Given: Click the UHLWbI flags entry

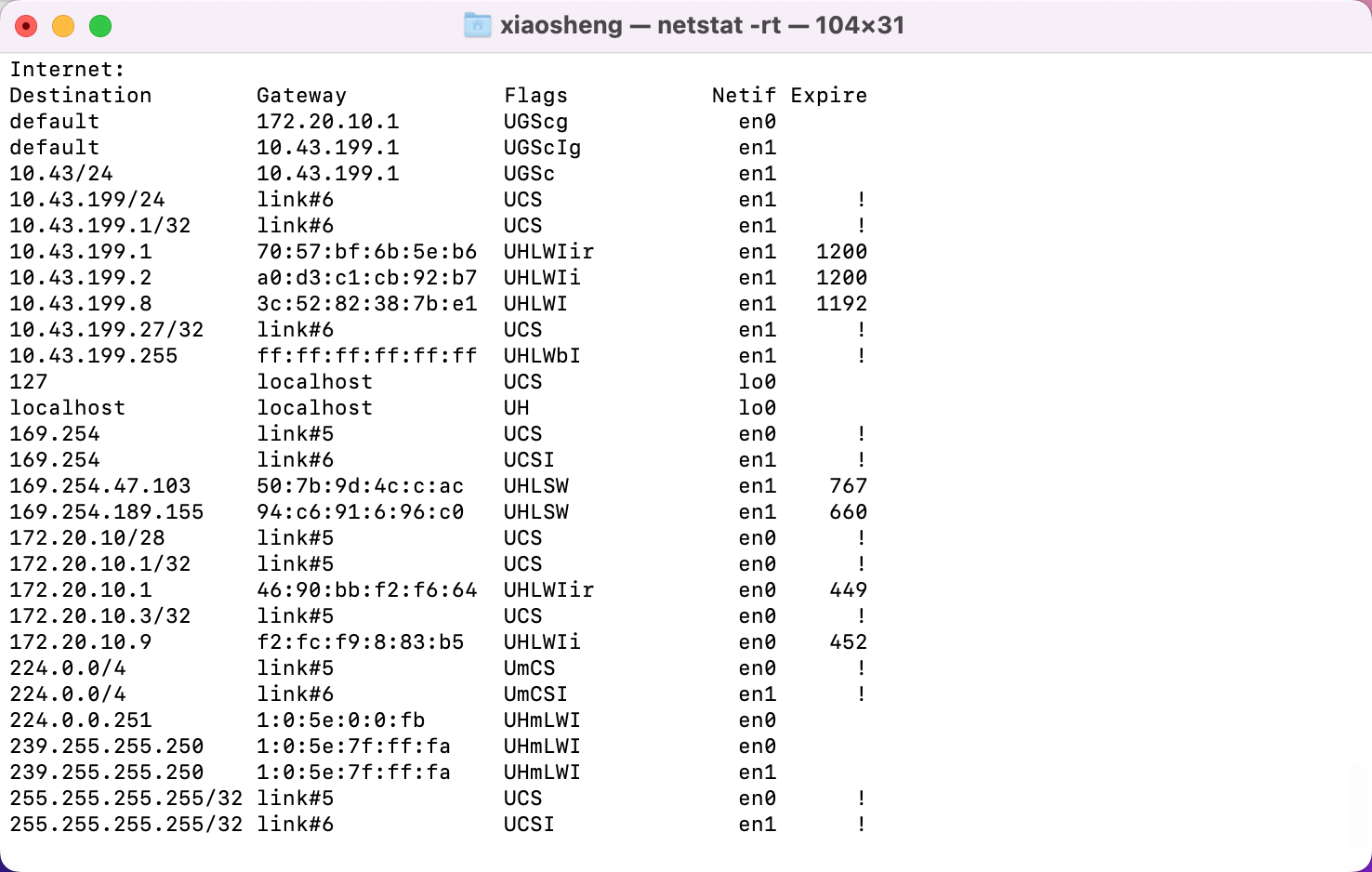Looking at the screenshot, I should (542, 356).
